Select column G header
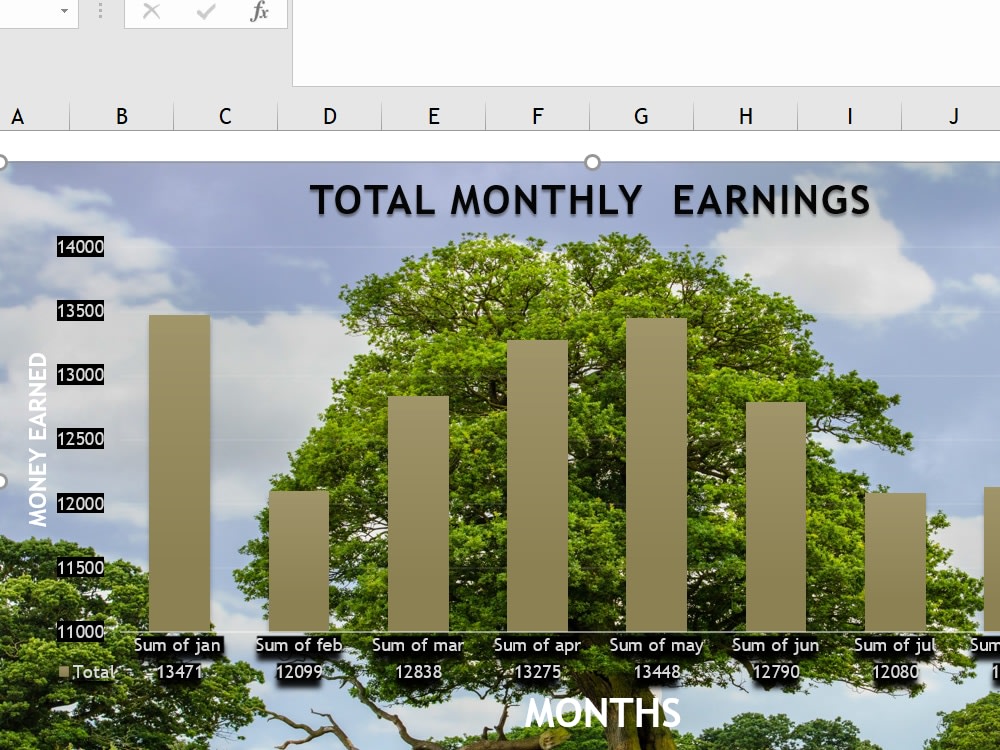Viewport: 1000px width, 750px height. click(642, 116)
